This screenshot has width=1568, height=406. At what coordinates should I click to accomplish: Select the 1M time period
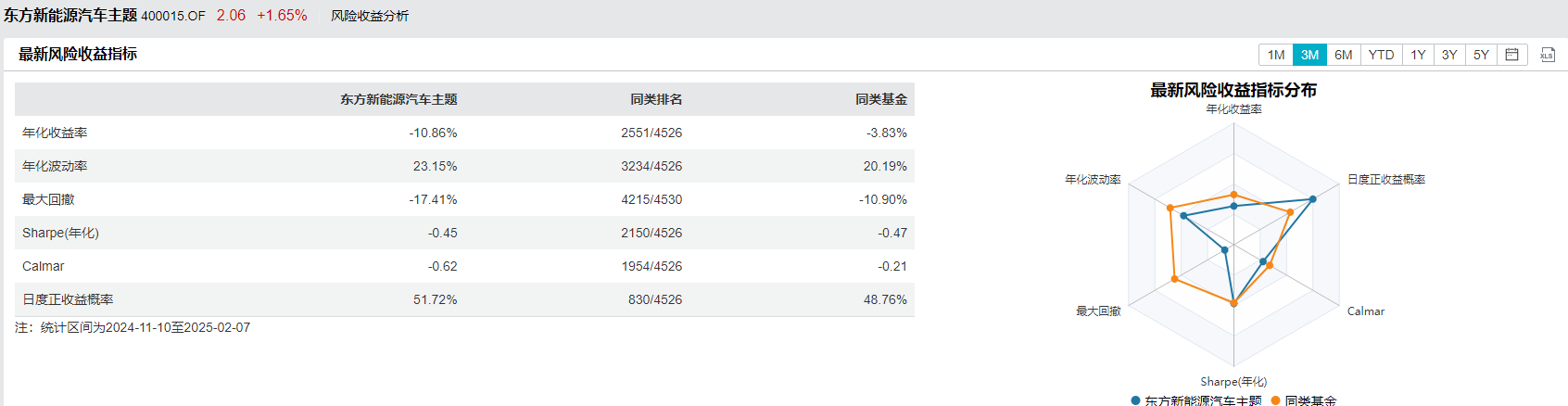tap(1276, 55)
